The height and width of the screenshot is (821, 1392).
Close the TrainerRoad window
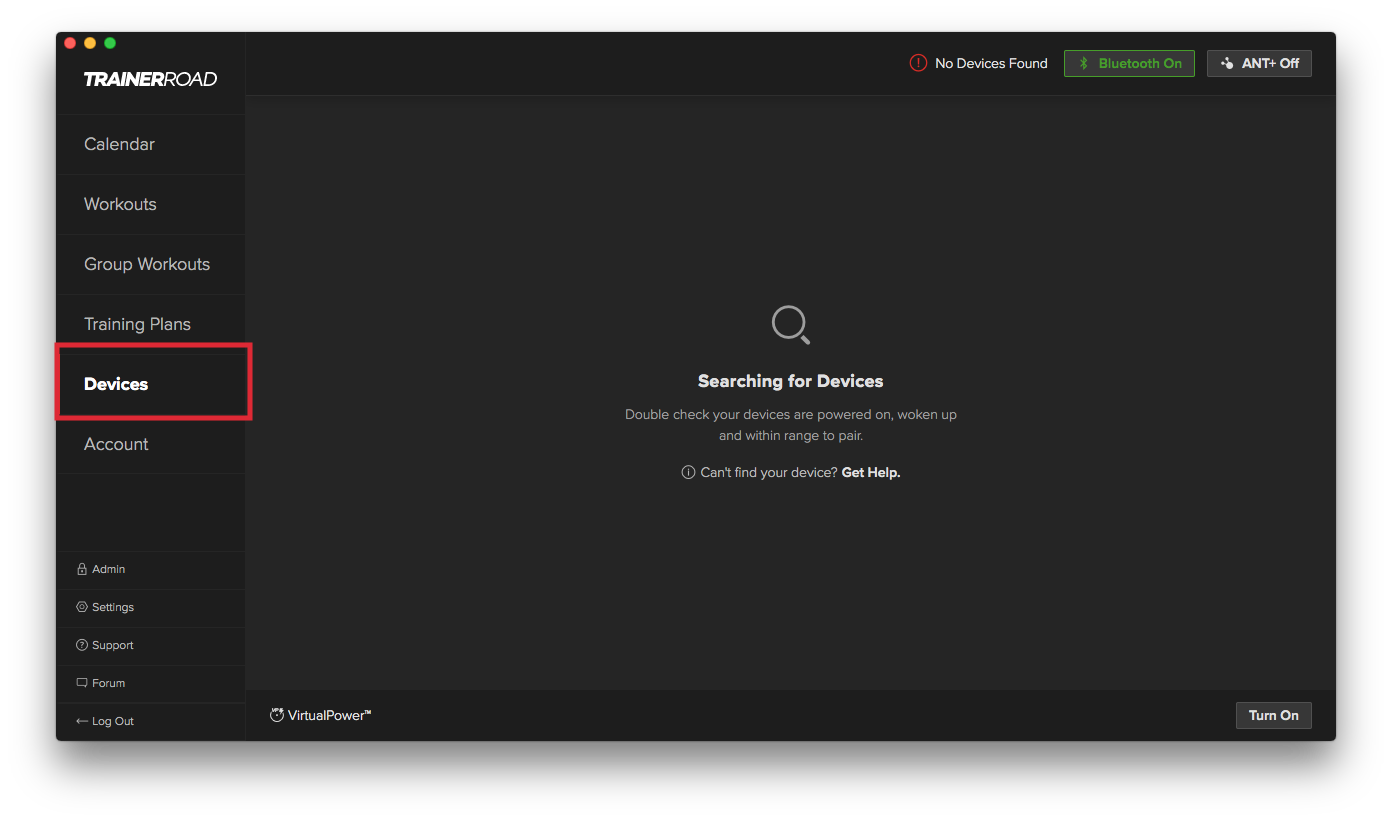[70, 43]
